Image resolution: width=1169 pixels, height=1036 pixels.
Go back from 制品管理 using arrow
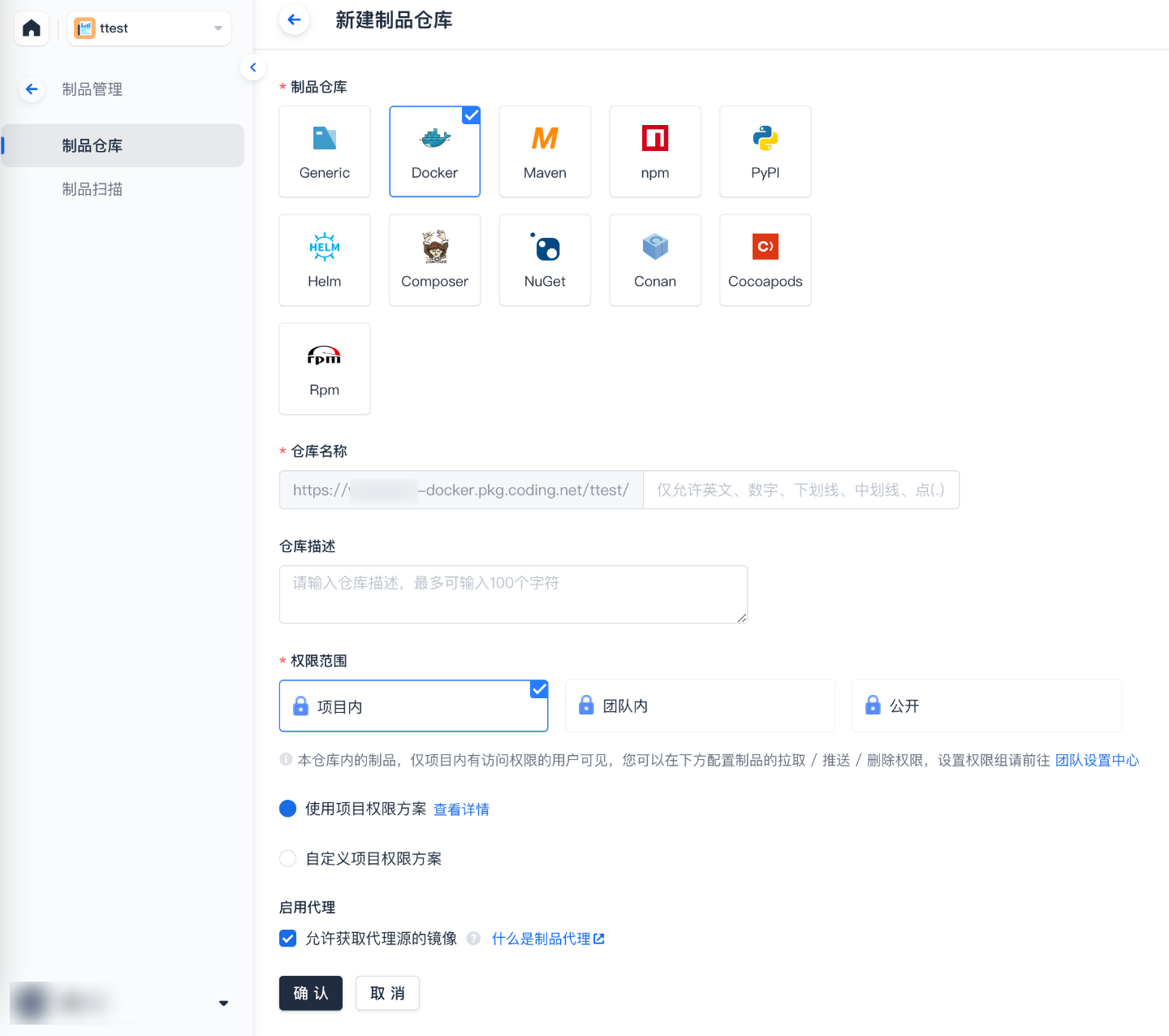pyautogui.click(x=32, y=89)
